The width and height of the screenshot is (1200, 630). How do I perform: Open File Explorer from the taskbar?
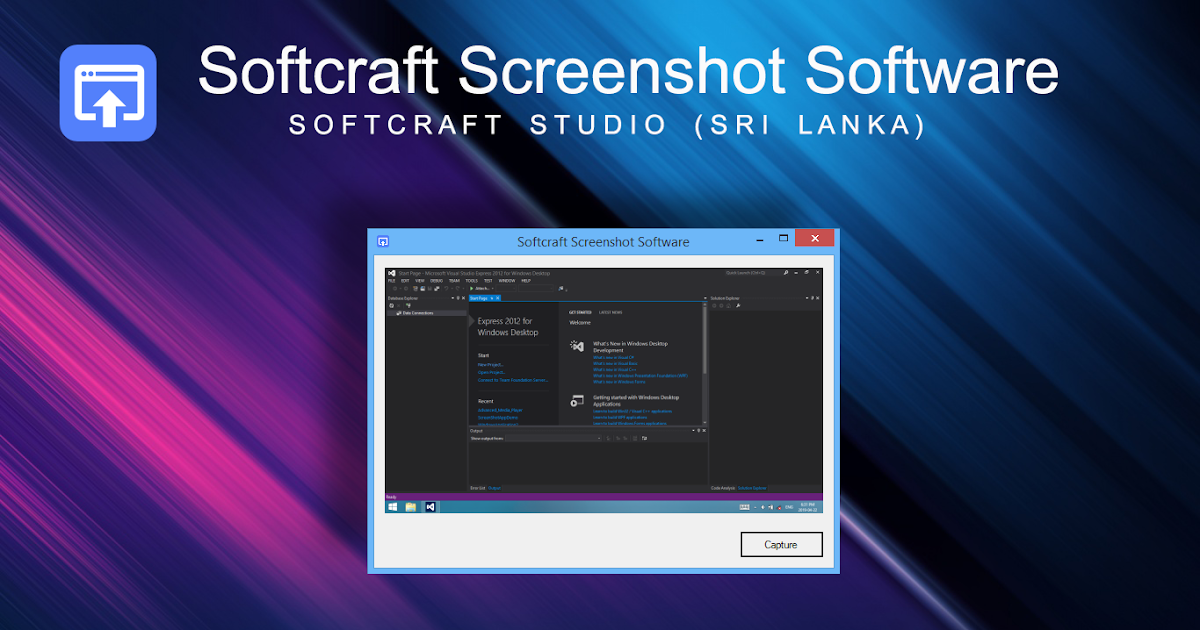[410, 506]
